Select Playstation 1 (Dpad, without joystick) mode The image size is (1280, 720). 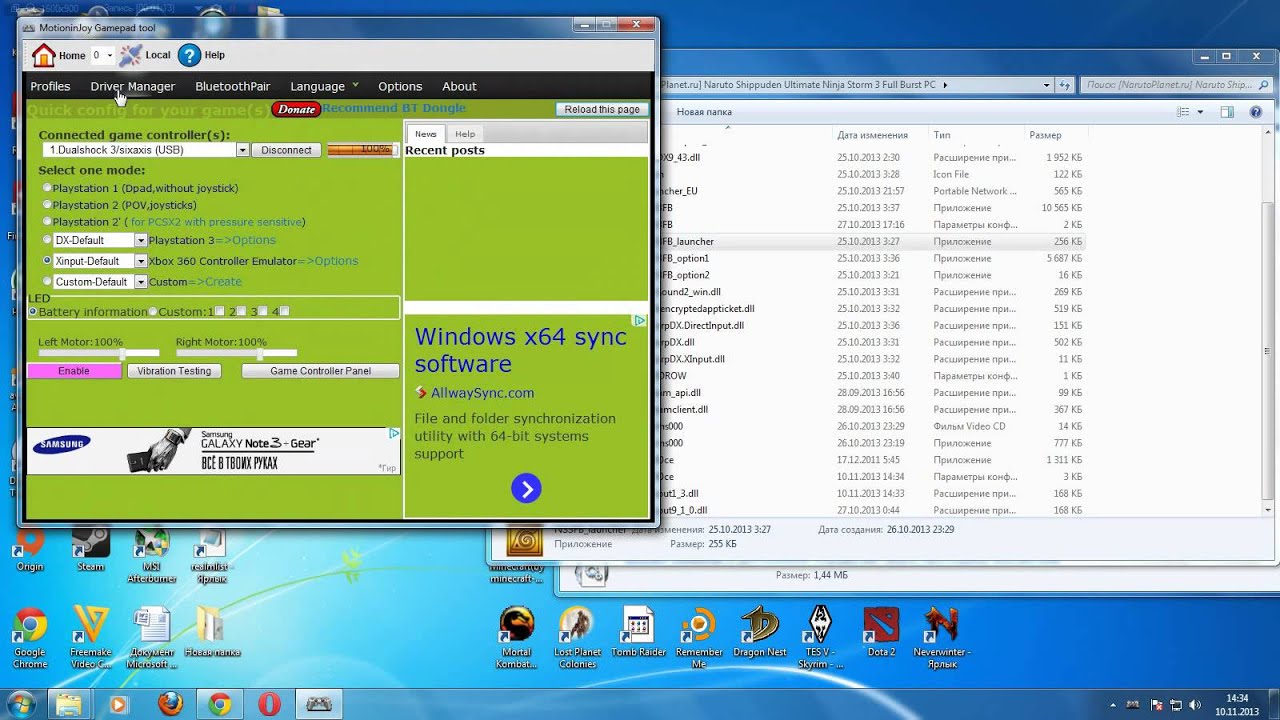[47, 188]
